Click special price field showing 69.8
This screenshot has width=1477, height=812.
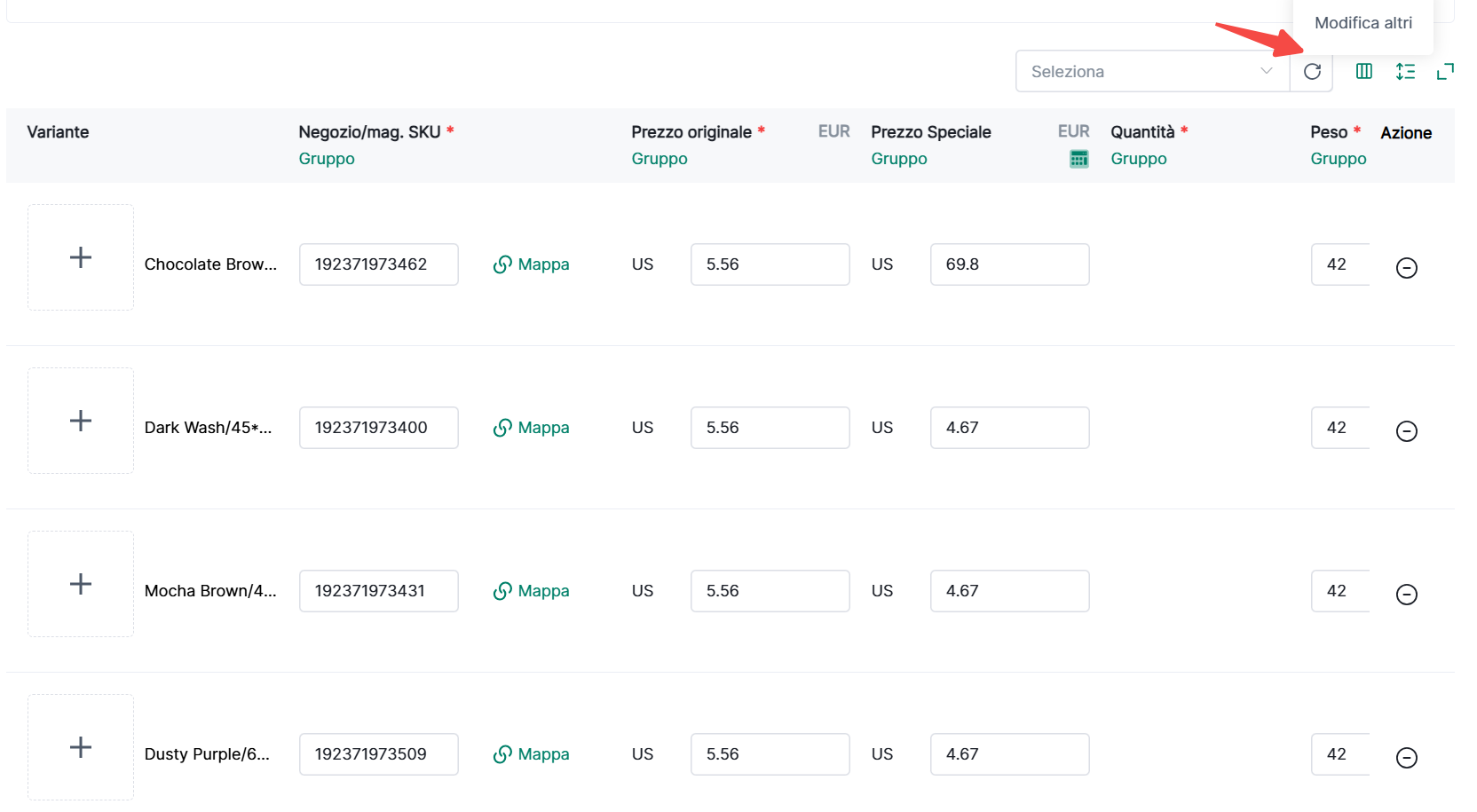click(1009, 264)
